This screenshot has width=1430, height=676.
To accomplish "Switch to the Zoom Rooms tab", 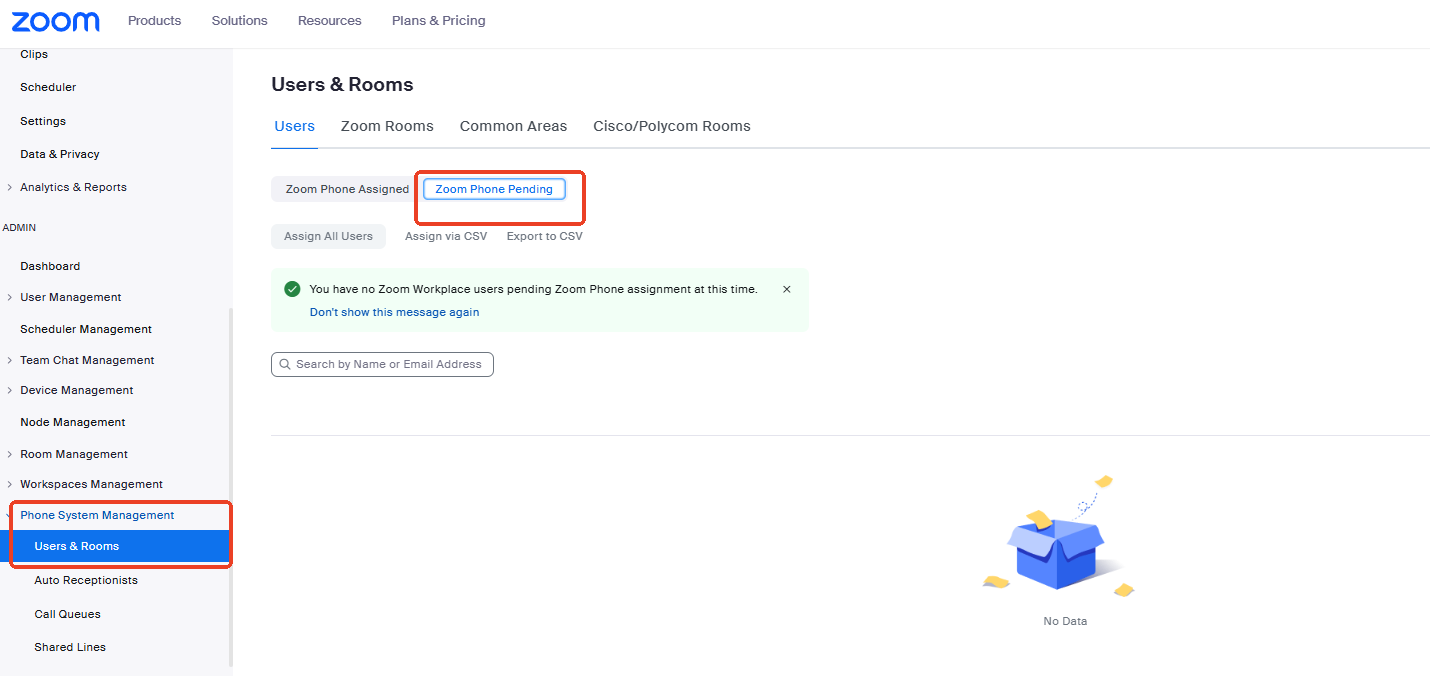I will [387, 126].
